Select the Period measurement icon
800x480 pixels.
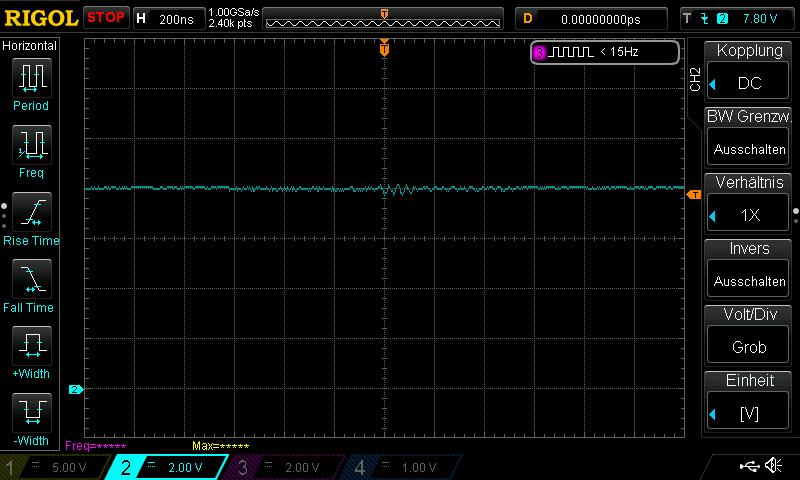pyautogui.click(x=32, y=78)
